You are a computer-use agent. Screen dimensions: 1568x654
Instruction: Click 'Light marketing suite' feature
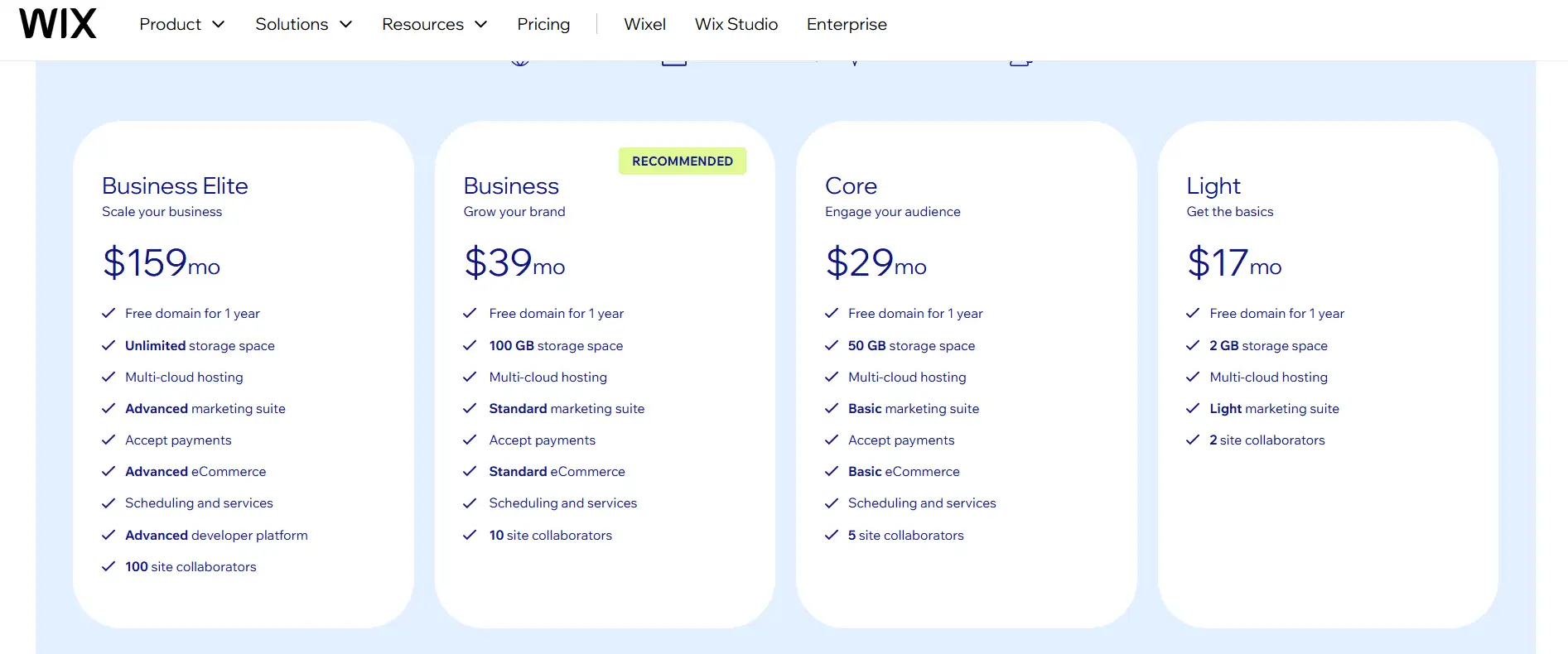(x=1274, y=408)
